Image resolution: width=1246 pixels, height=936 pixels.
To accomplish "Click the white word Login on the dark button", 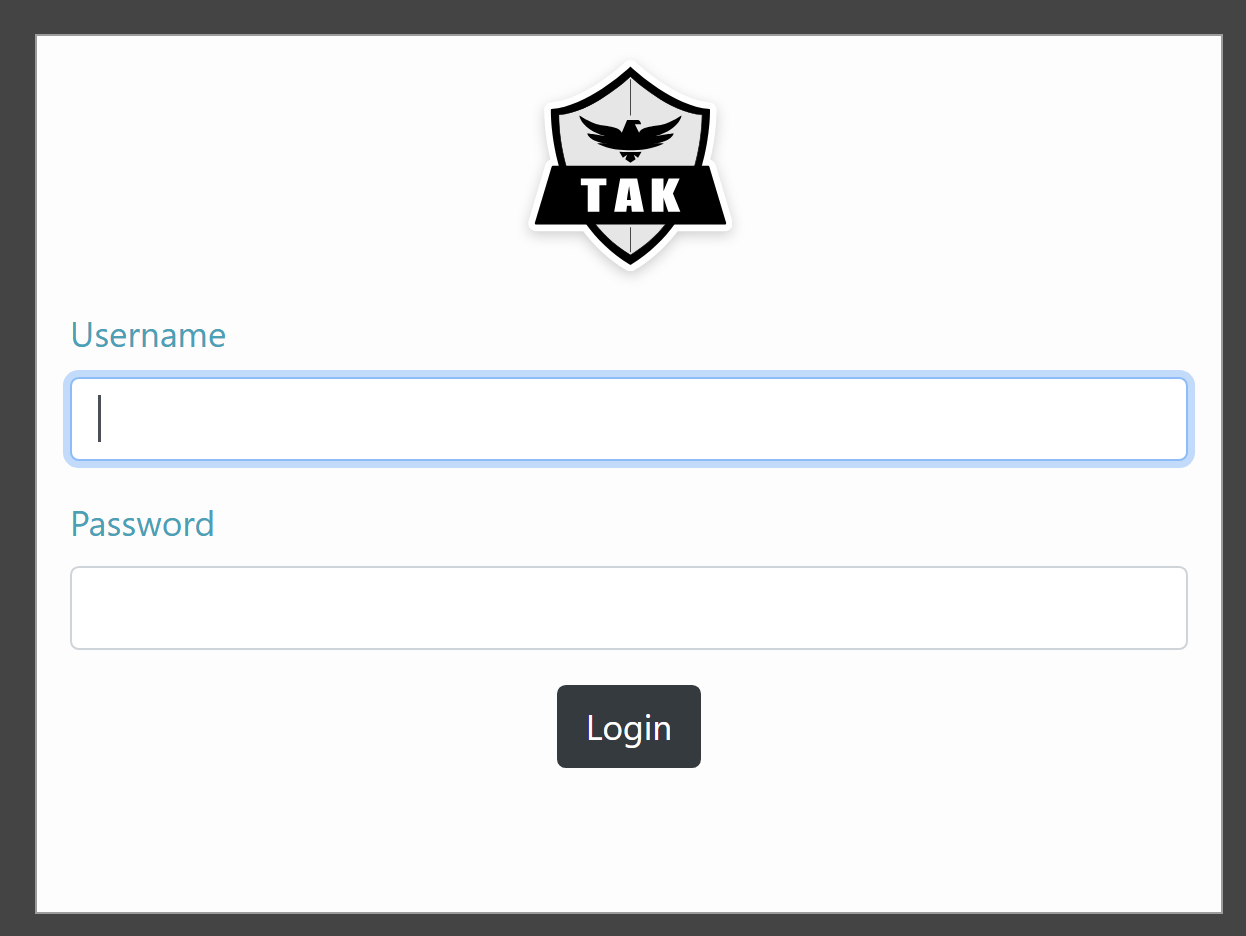I will point(629,728).
